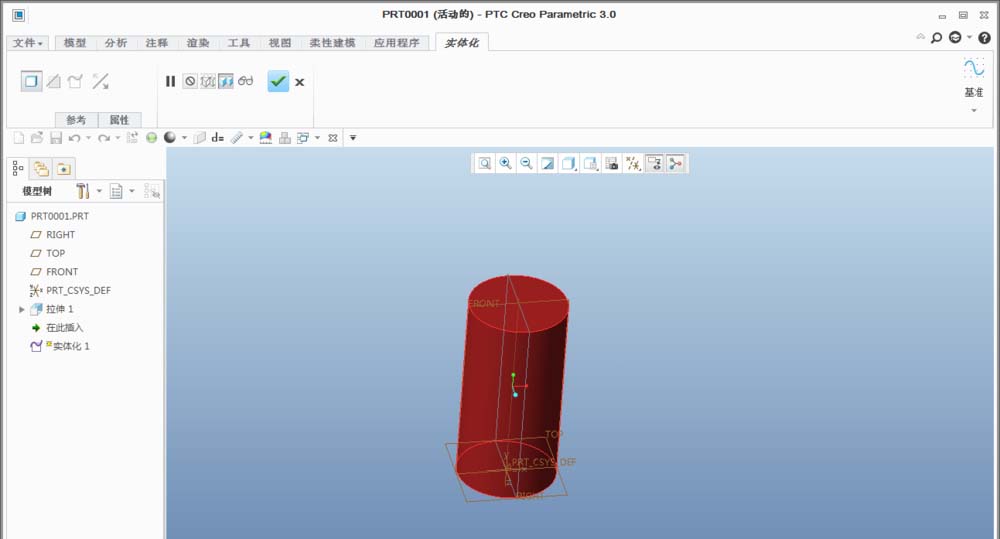Click the measure ruler icon
1000x539 pixels.
click(x=237, y=138)
